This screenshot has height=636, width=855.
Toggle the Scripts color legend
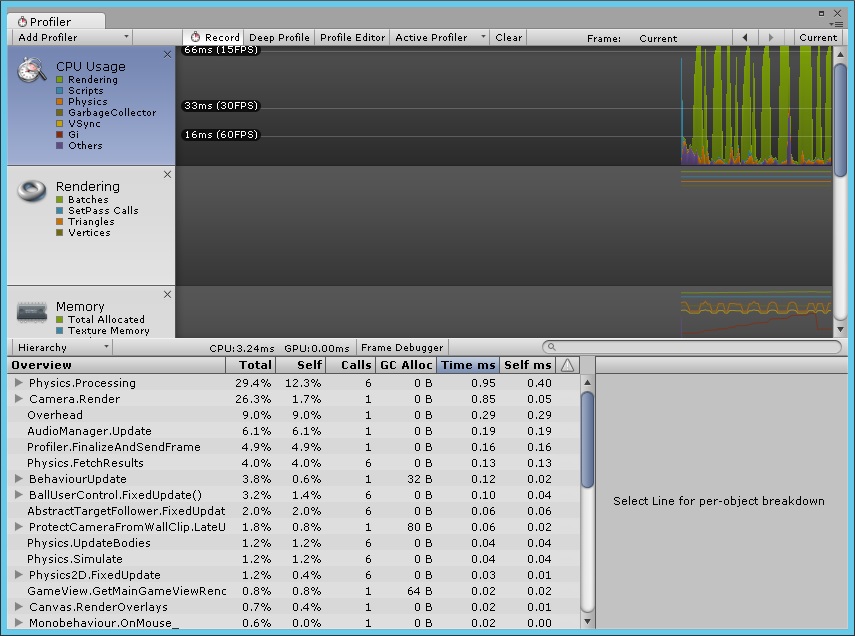(59, 91)
